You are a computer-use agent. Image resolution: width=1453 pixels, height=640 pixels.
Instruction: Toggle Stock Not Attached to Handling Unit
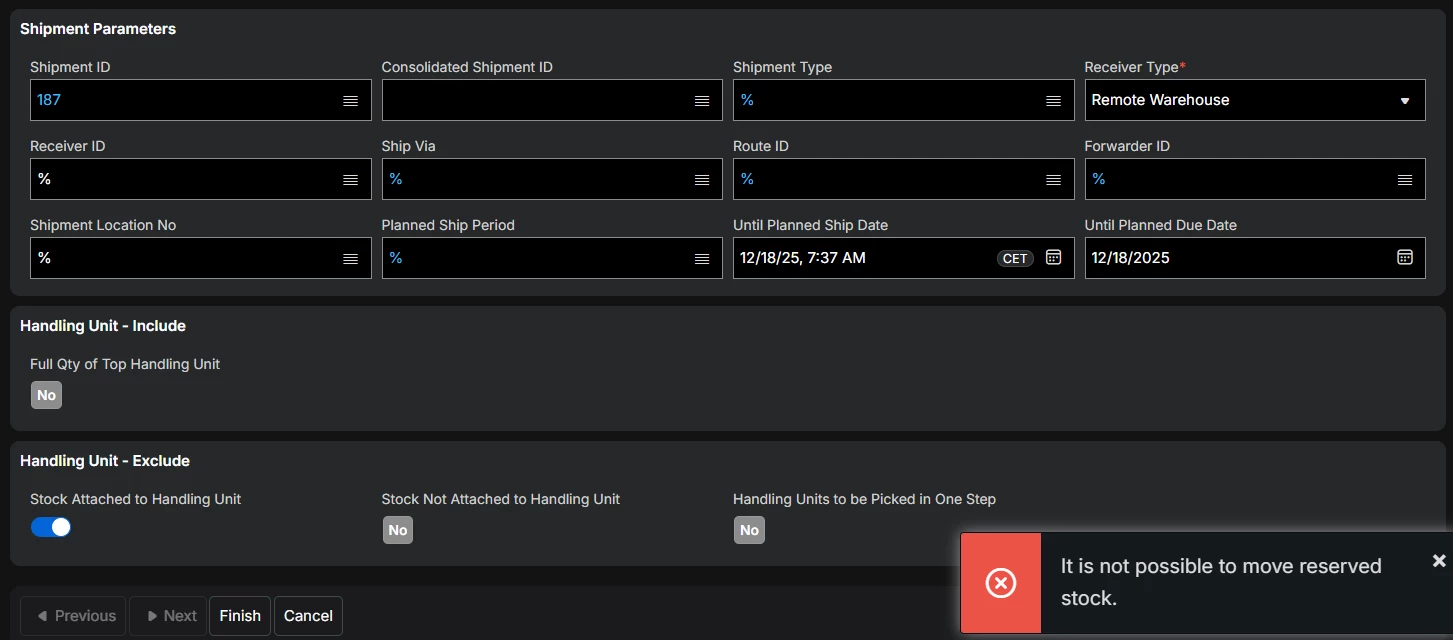click(398, 530)
